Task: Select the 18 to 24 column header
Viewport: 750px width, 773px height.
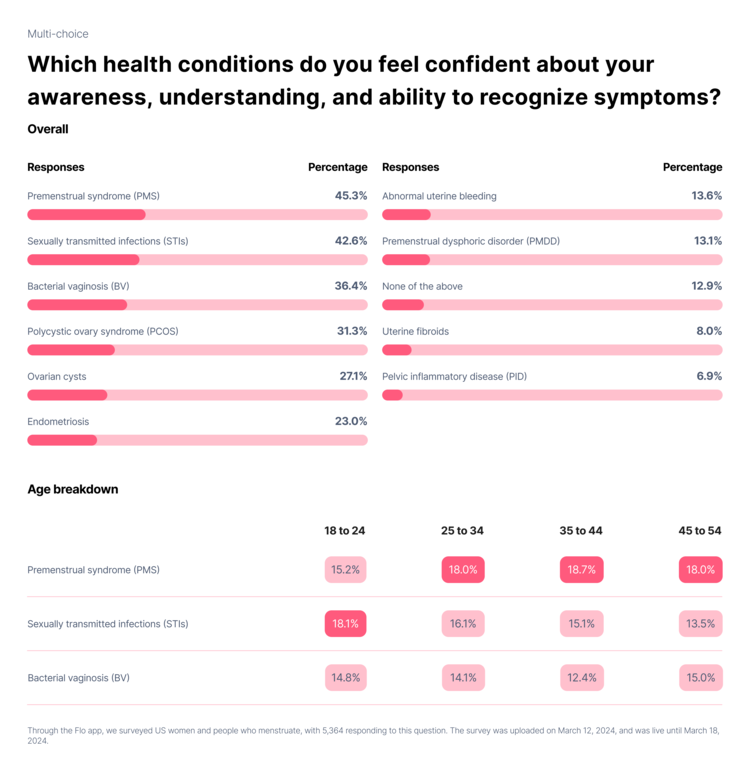Action: click(x=345, y=530)
